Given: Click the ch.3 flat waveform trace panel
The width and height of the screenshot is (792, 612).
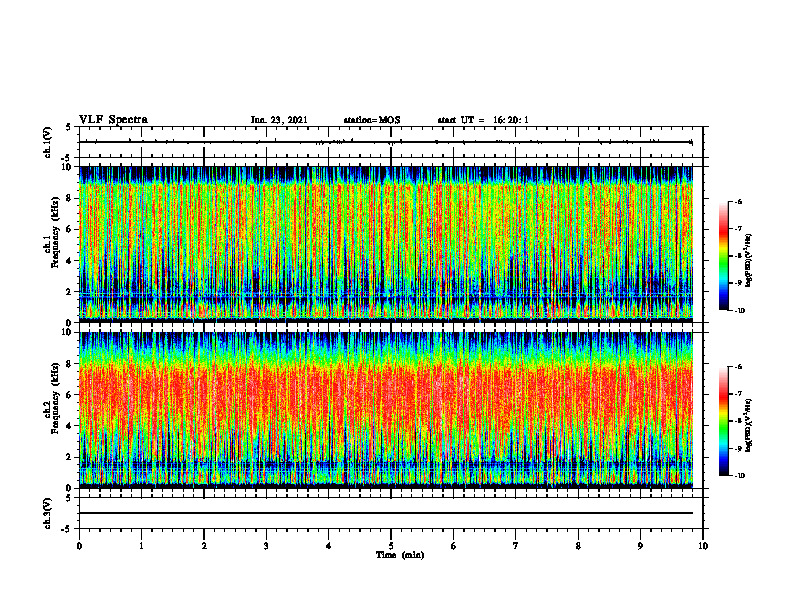Looking at the screenshot, I should (x=391, y=513).
